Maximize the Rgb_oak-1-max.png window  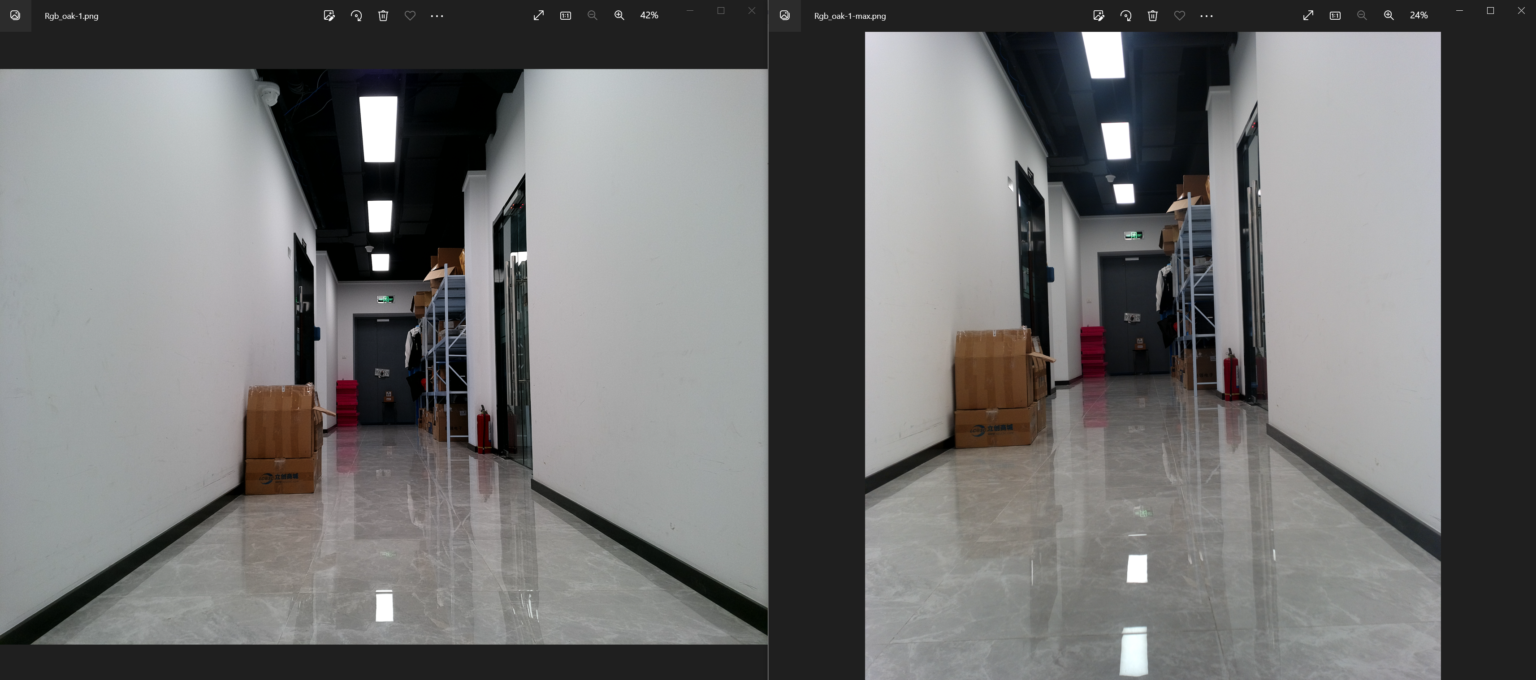tap(1490, 11)
